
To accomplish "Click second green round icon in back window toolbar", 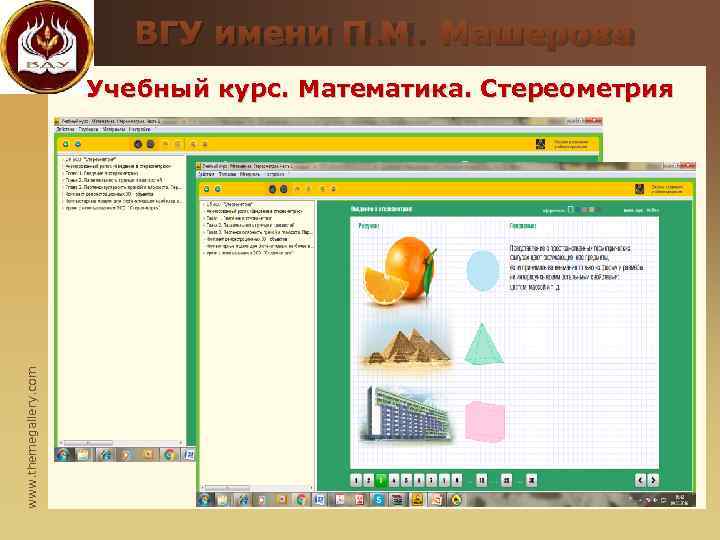I will [x=78, y=144].
